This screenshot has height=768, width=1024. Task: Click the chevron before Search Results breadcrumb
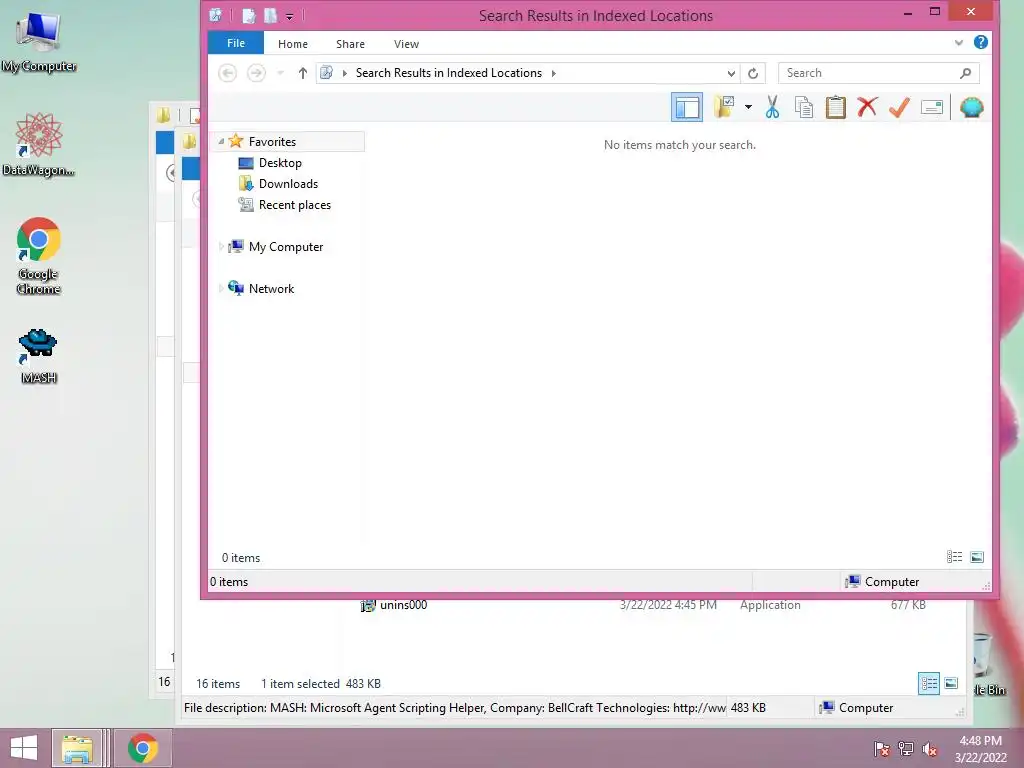[x=345, y=73]
